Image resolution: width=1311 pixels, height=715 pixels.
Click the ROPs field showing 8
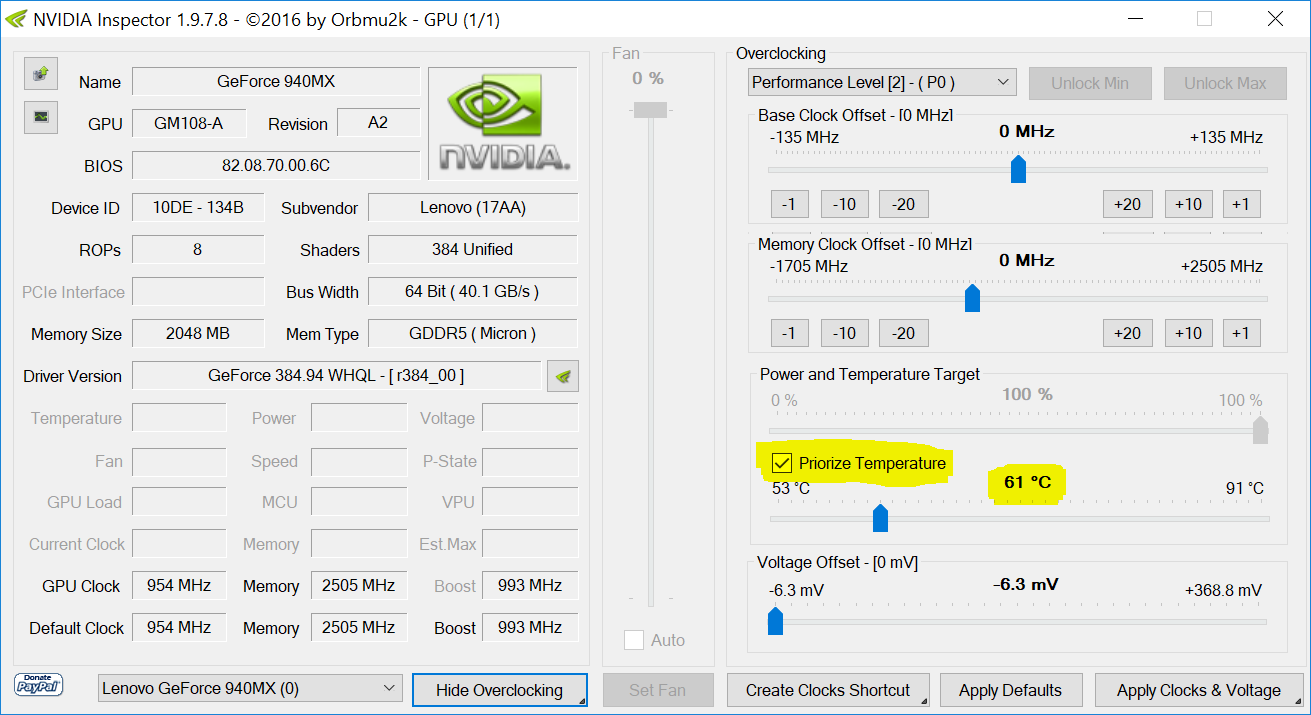coord(198,250)
